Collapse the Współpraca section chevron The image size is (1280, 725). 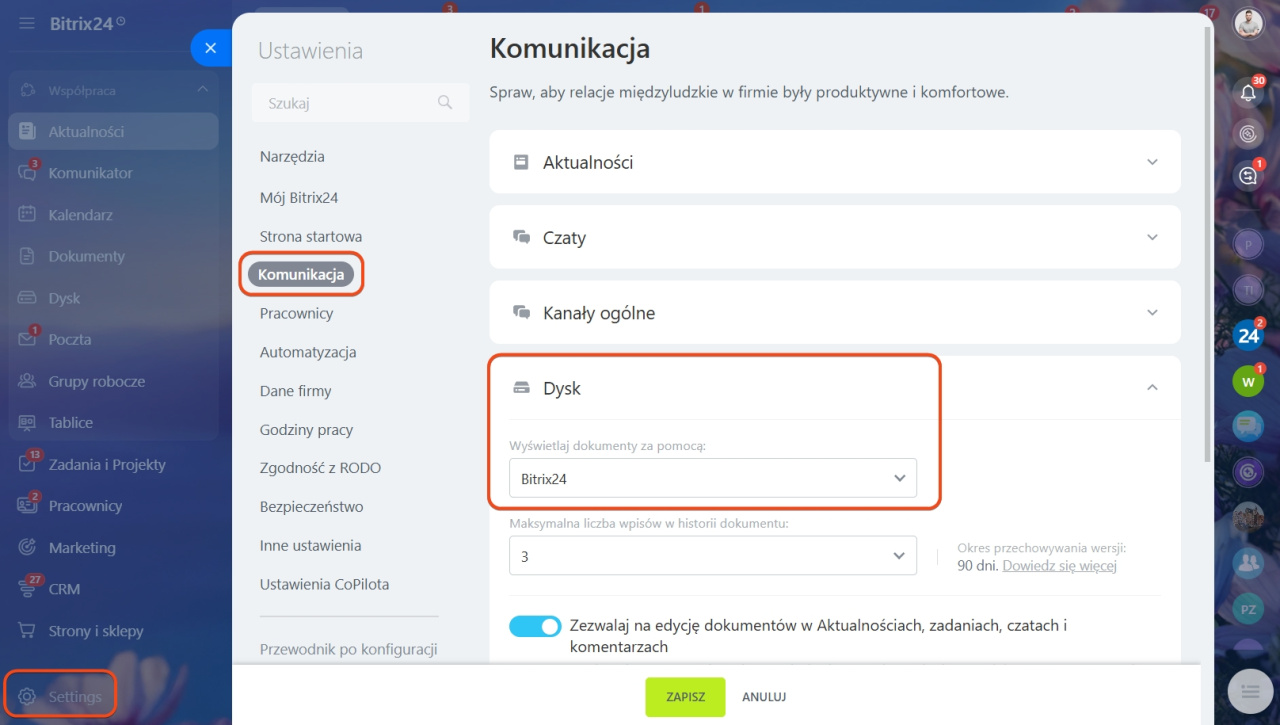(x=203, y=90)
